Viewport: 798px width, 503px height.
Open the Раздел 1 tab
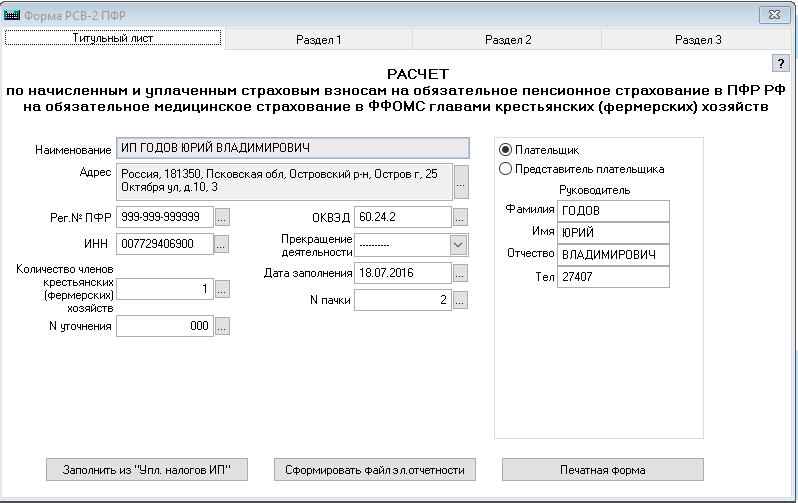pos(319,40)
